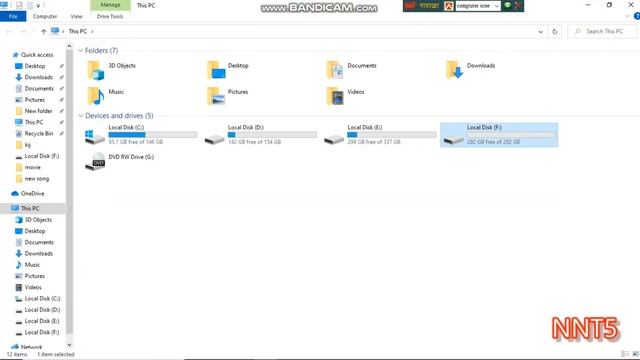Switch to the View ribbon tab

tap(76, 16)
